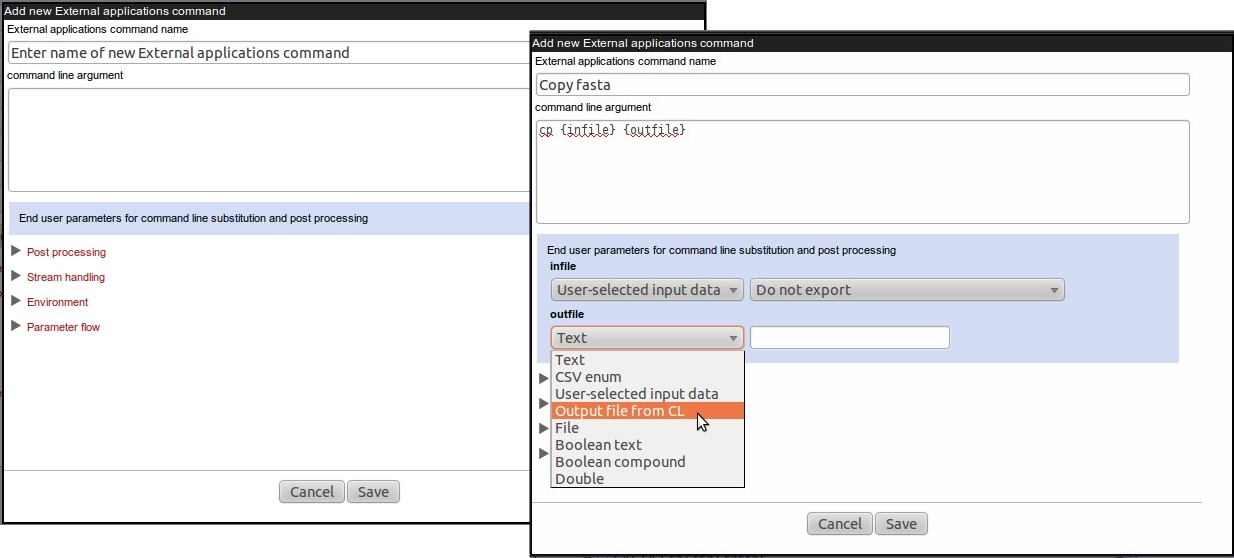Open Environment link in left dialog

click(57, 302)
